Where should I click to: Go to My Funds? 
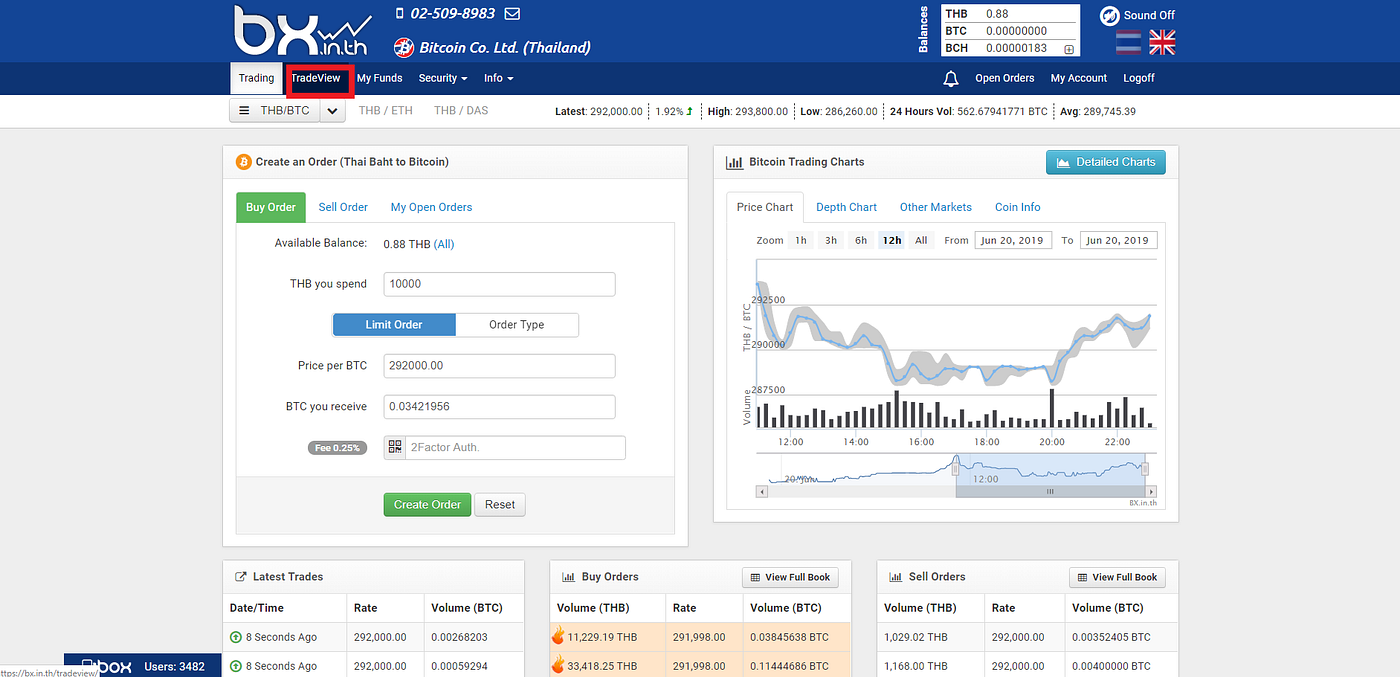tap(379, 78)
